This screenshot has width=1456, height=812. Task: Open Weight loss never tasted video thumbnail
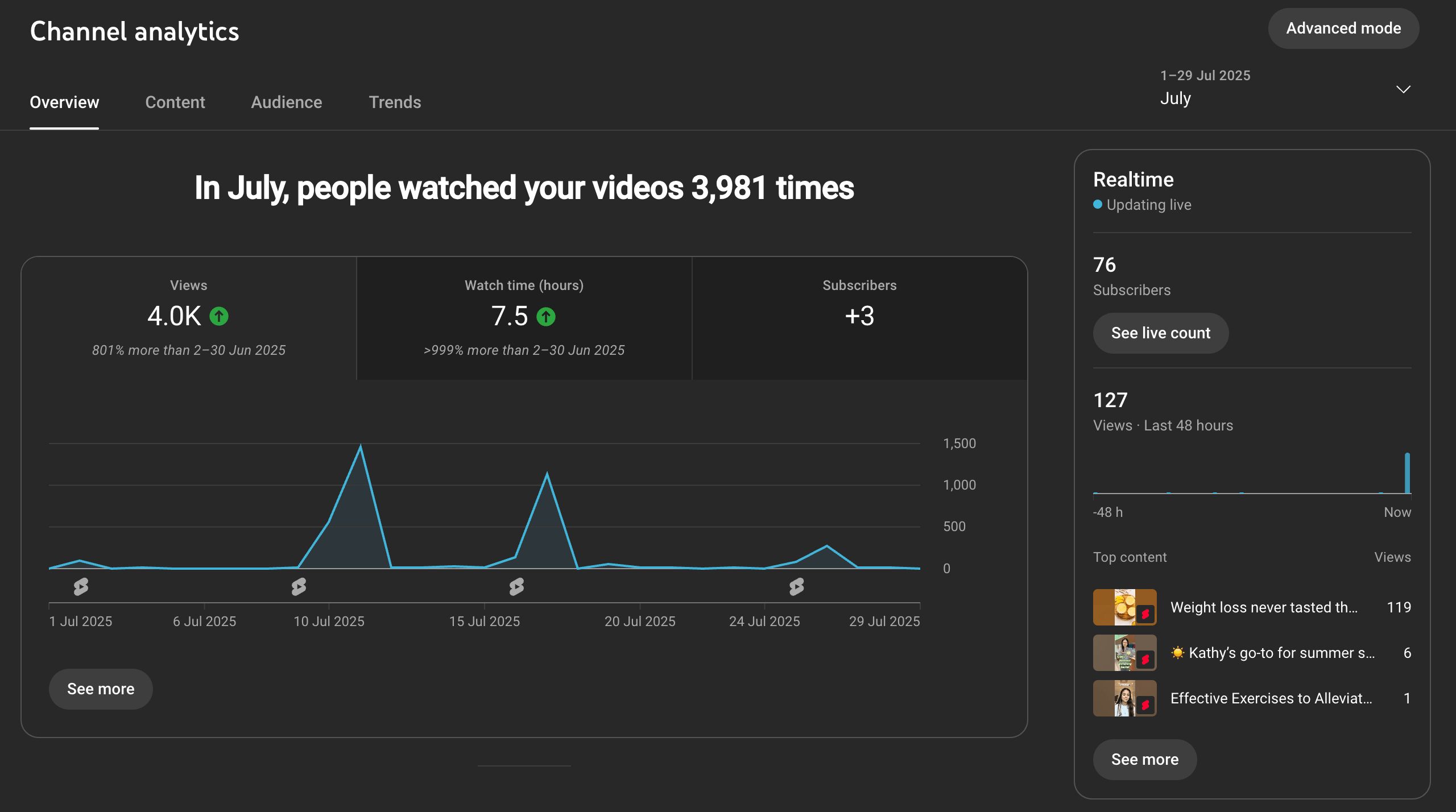(1124, 607)
